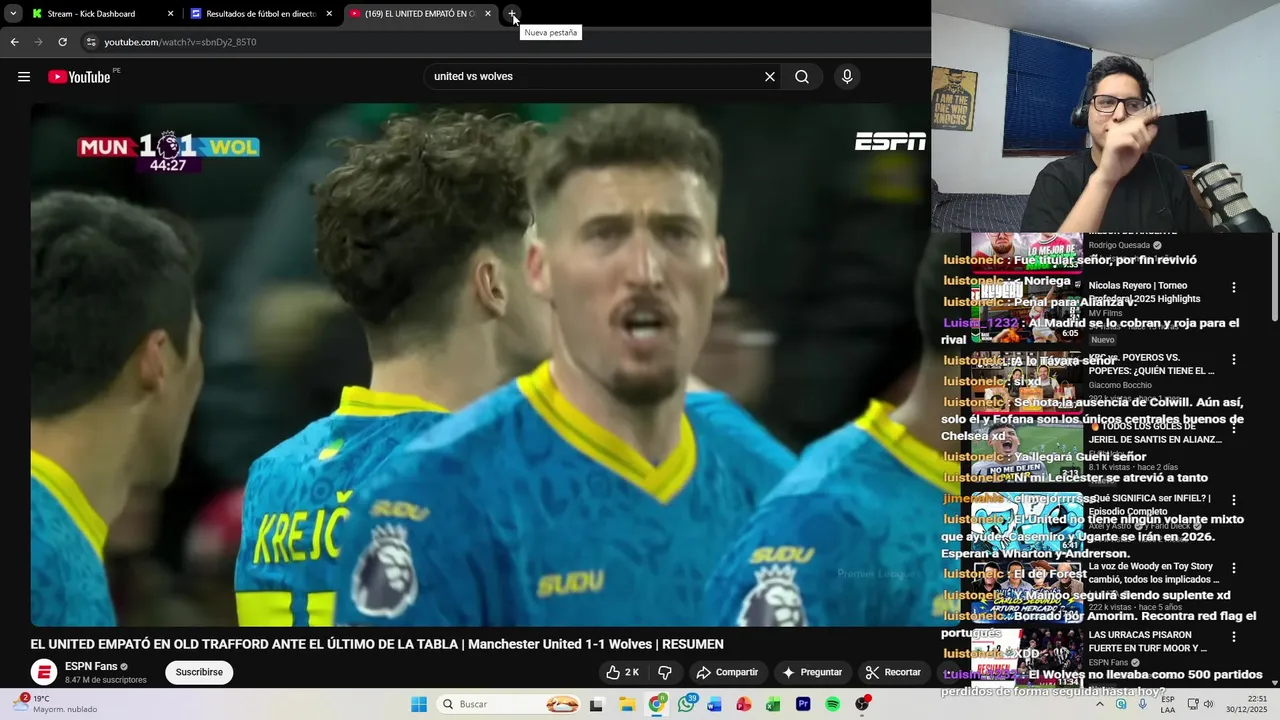This screenshot has height=720, width=1280.
Task: Subscribe to ESPN Fans with Suscribirse
Action: (199, 672)
